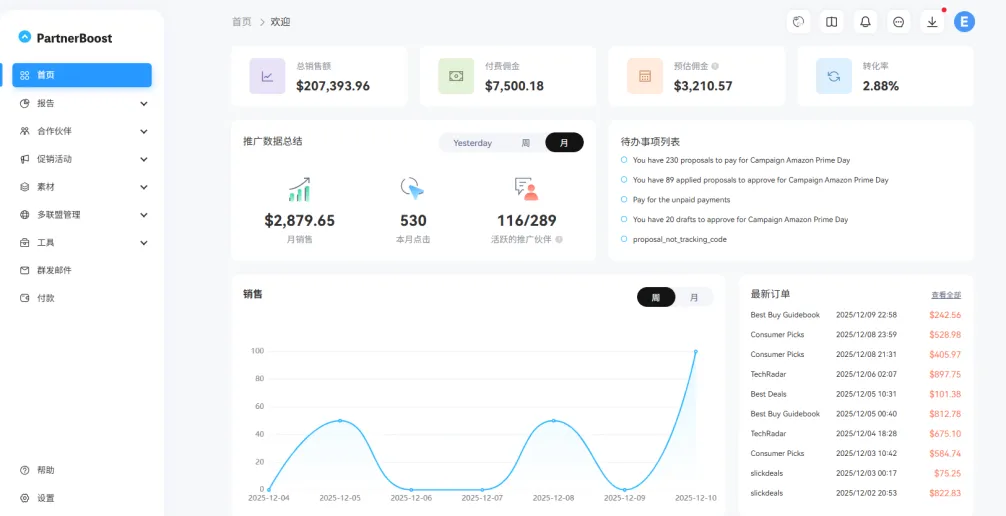Screen dimensions: 1006x516
Task: Click the total sales chart icon
Action: [x=267, y=76]
